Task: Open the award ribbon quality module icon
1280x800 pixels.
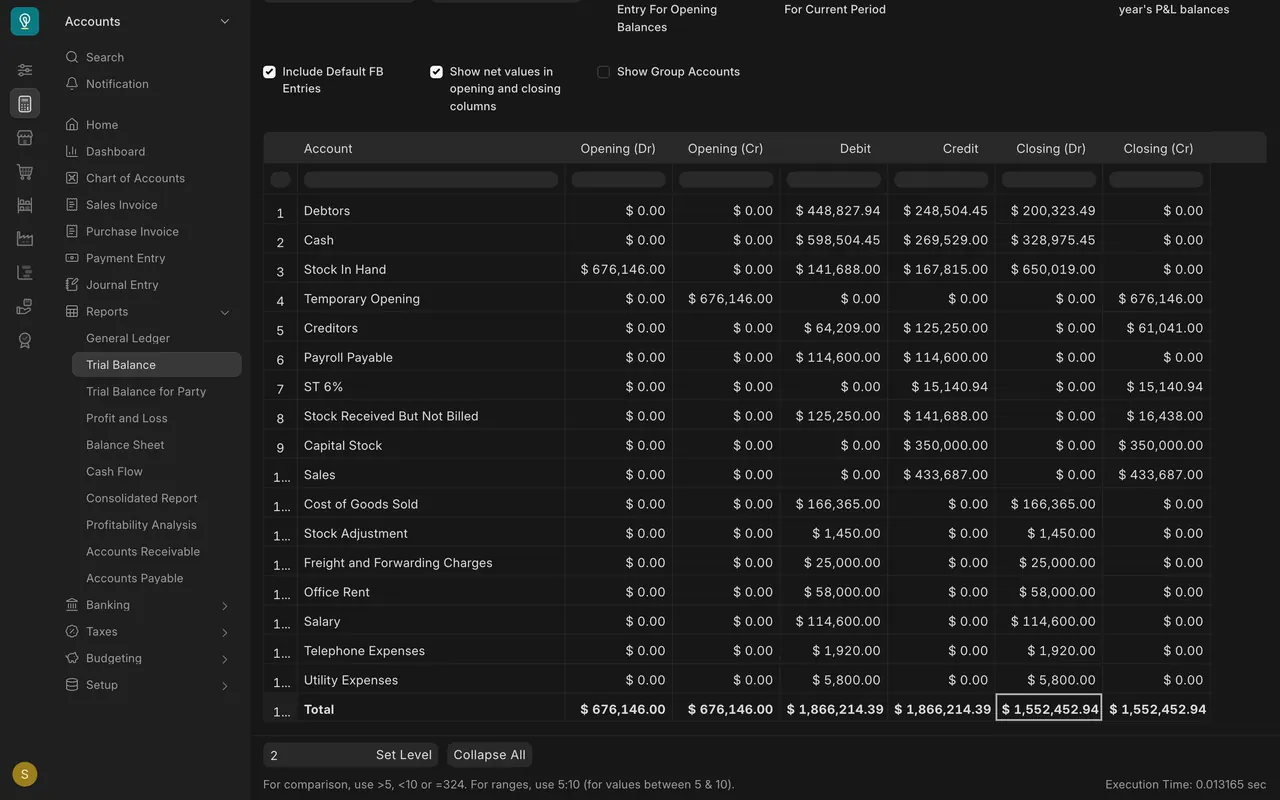Action: (25, 341)
